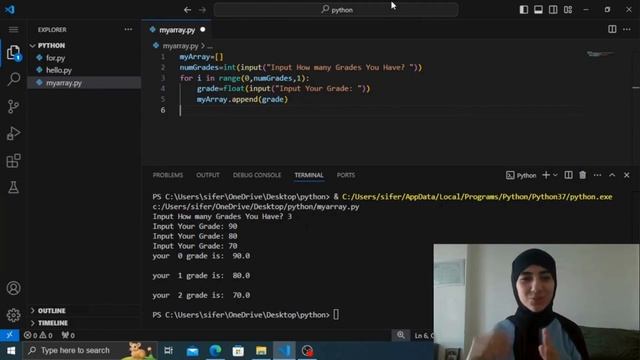The image size is (640, 360).
Task: Click the ports forwarded status item
Action: coord(68,336)
